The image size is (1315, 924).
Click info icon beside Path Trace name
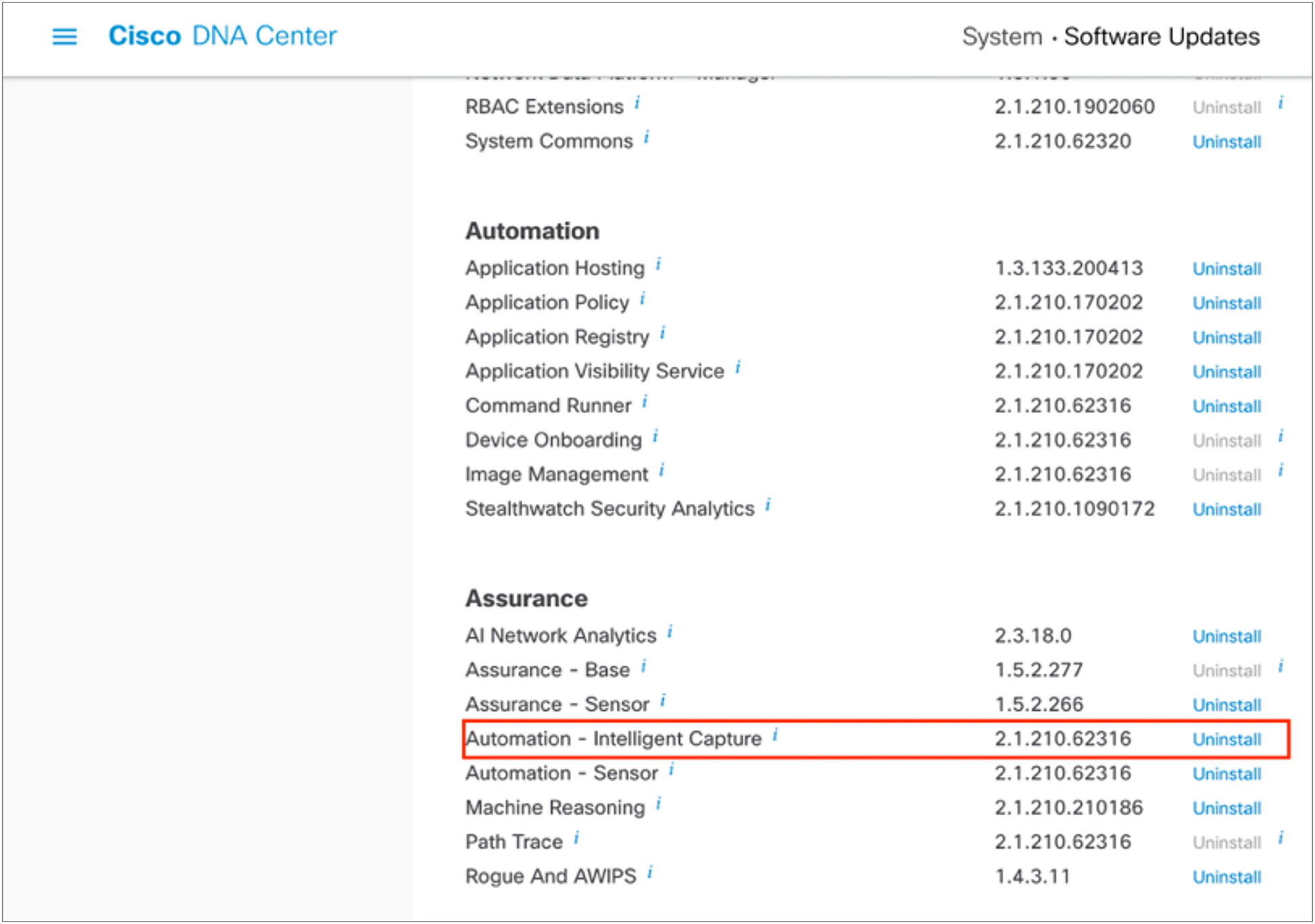point(576,839)
